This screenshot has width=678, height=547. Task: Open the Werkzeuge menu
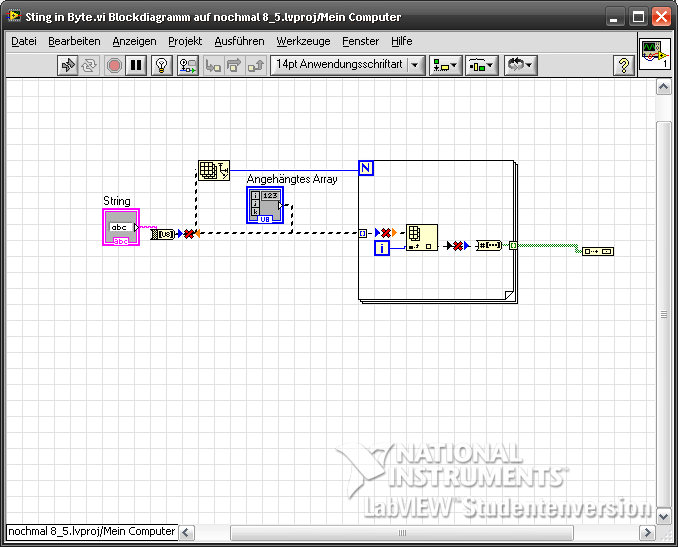coord(304,41)
